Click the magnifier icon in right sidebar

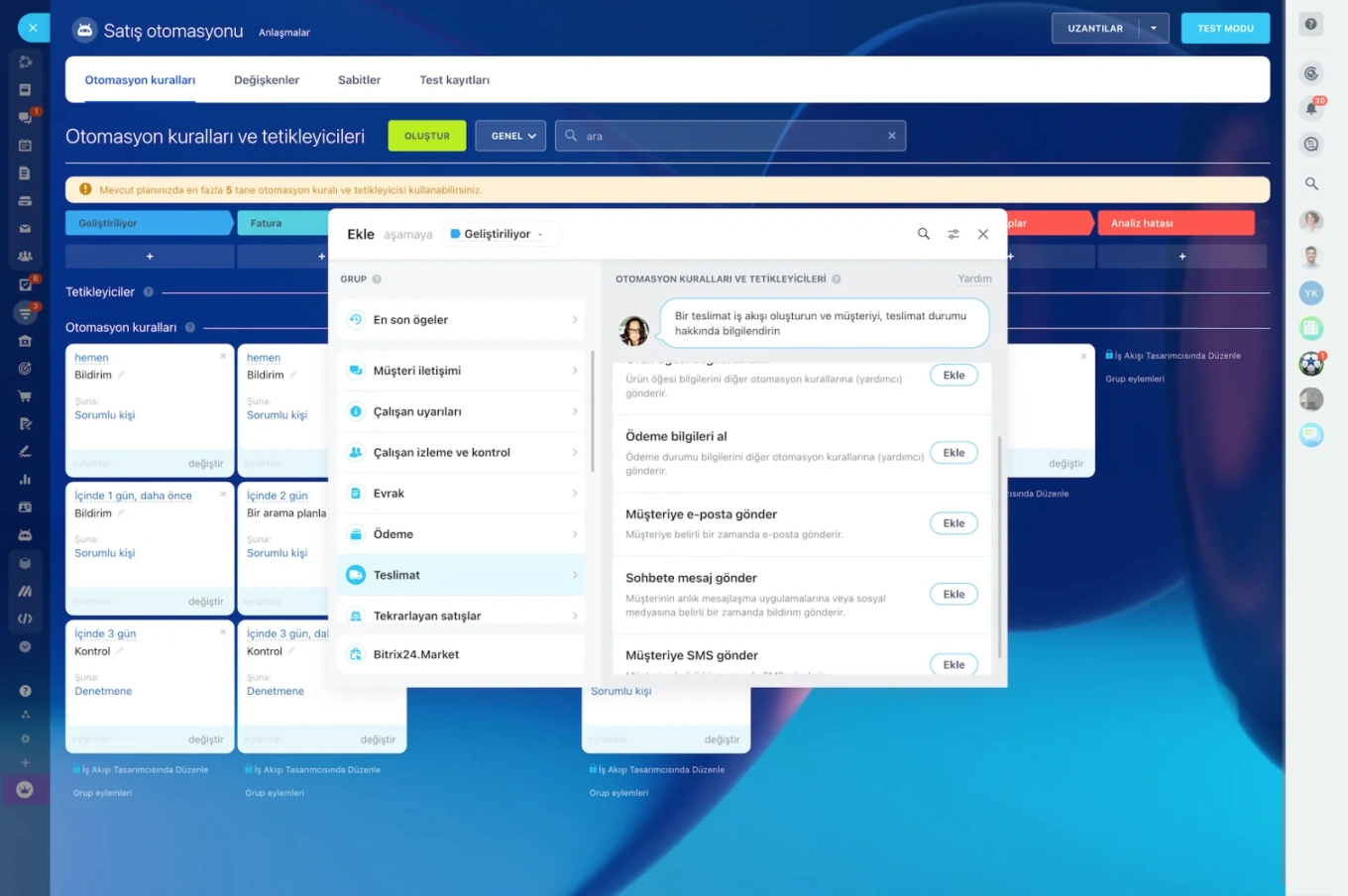click(1311, 183)
